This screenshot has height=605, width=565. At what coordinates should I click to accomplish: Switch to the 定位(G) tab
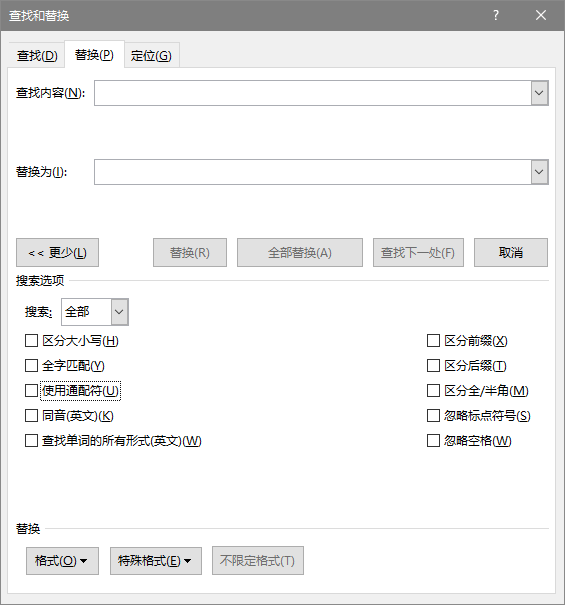151,56
